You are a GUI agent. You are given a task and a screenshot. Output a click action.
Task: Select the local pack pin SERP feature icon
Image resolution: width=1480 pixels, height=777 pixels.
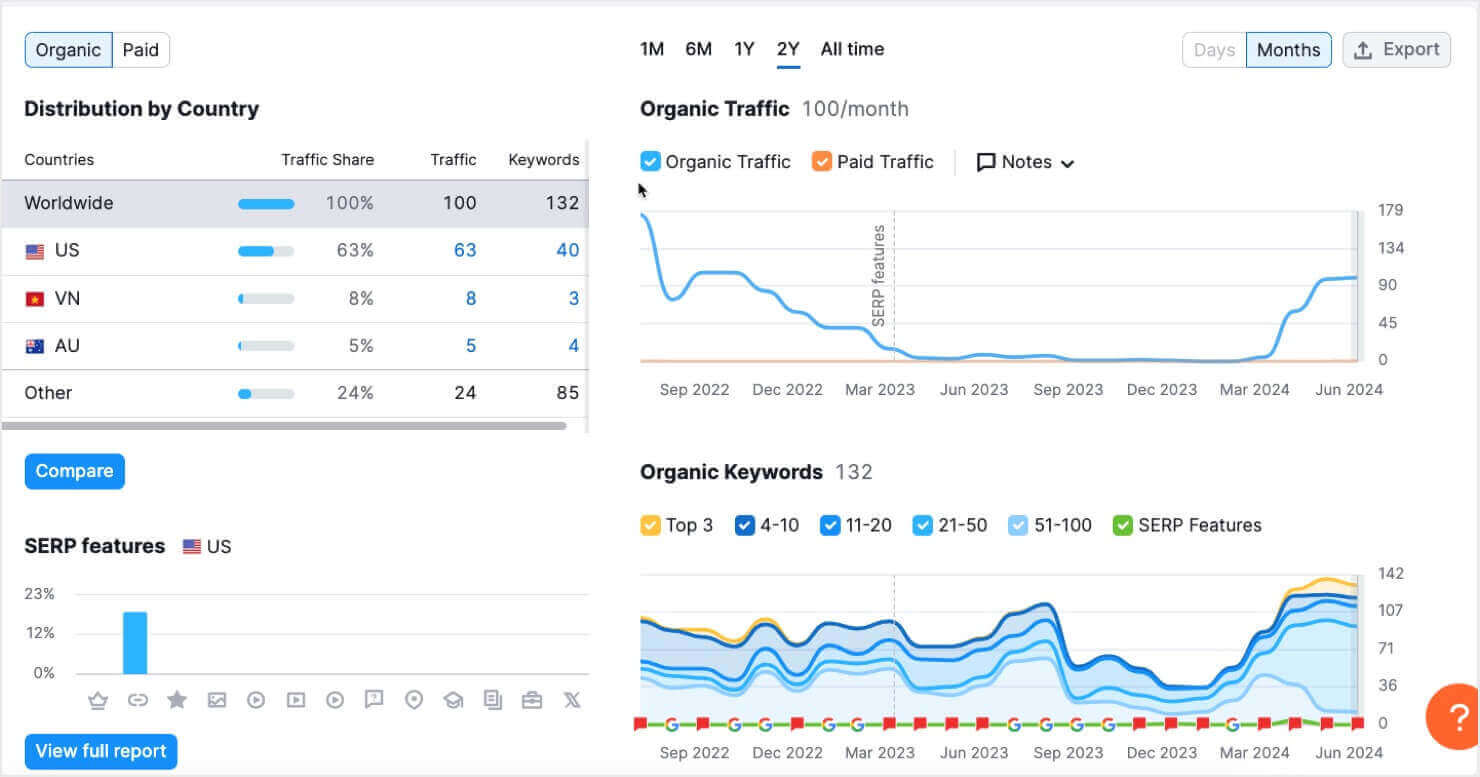[x=414, y=700]
